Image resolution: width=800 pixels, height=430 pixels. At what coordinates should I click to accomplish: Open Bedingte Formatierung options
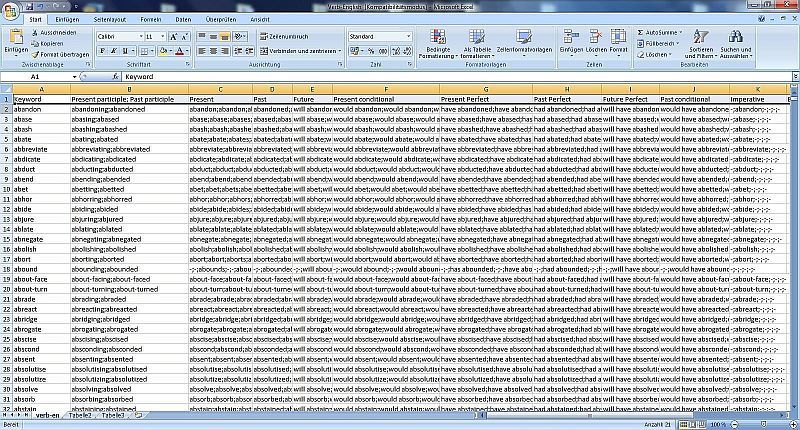[438, 44]
